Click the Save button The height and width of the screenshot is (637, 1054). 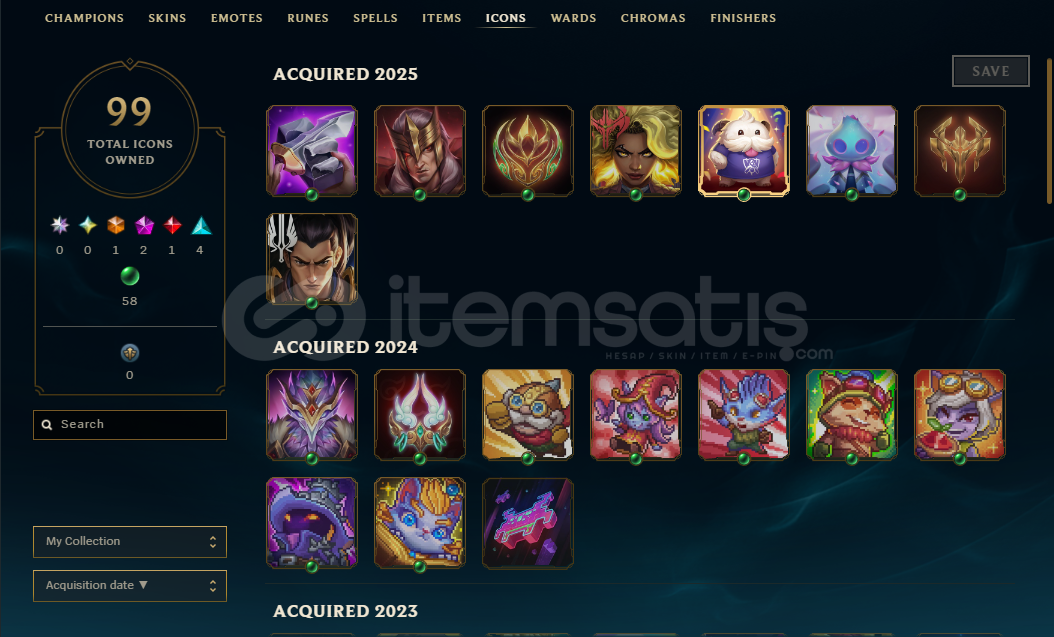click(x=990, y=71)
